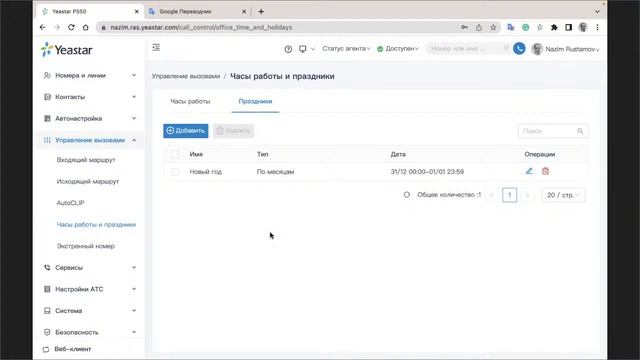Click the site lock icon in the address bar
Screen dimensions: 640x360
click(x=103, y=27)
